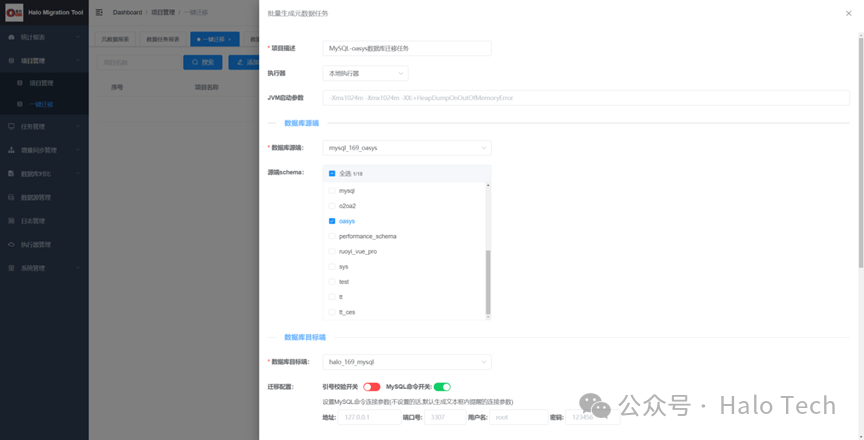Screen dimensions: 864x440
Task: Check the performance_schema checkbox
Action: (x=332, y=236)
